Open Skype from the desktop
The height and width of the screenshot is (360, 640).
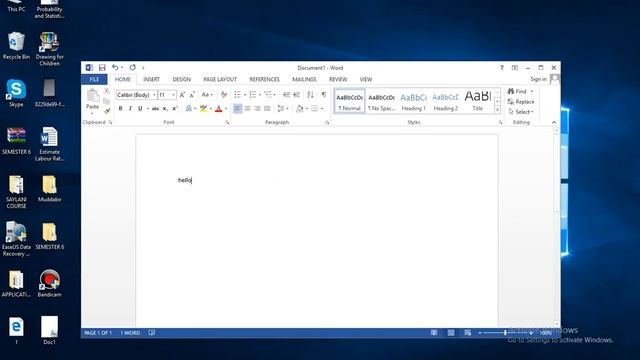[x=16, y=93]
